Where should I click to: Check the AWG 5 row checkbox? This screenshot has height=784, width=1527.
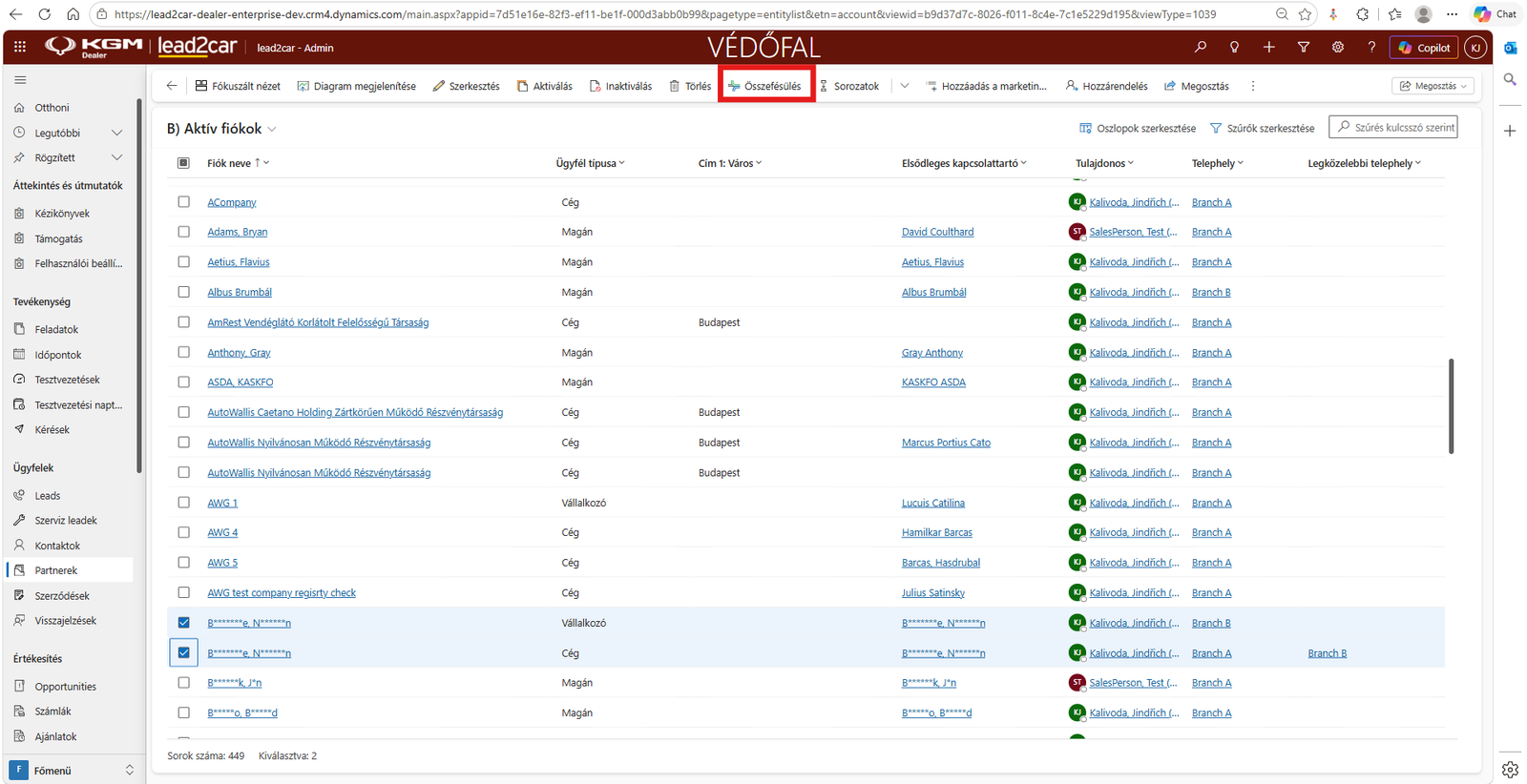183,563
